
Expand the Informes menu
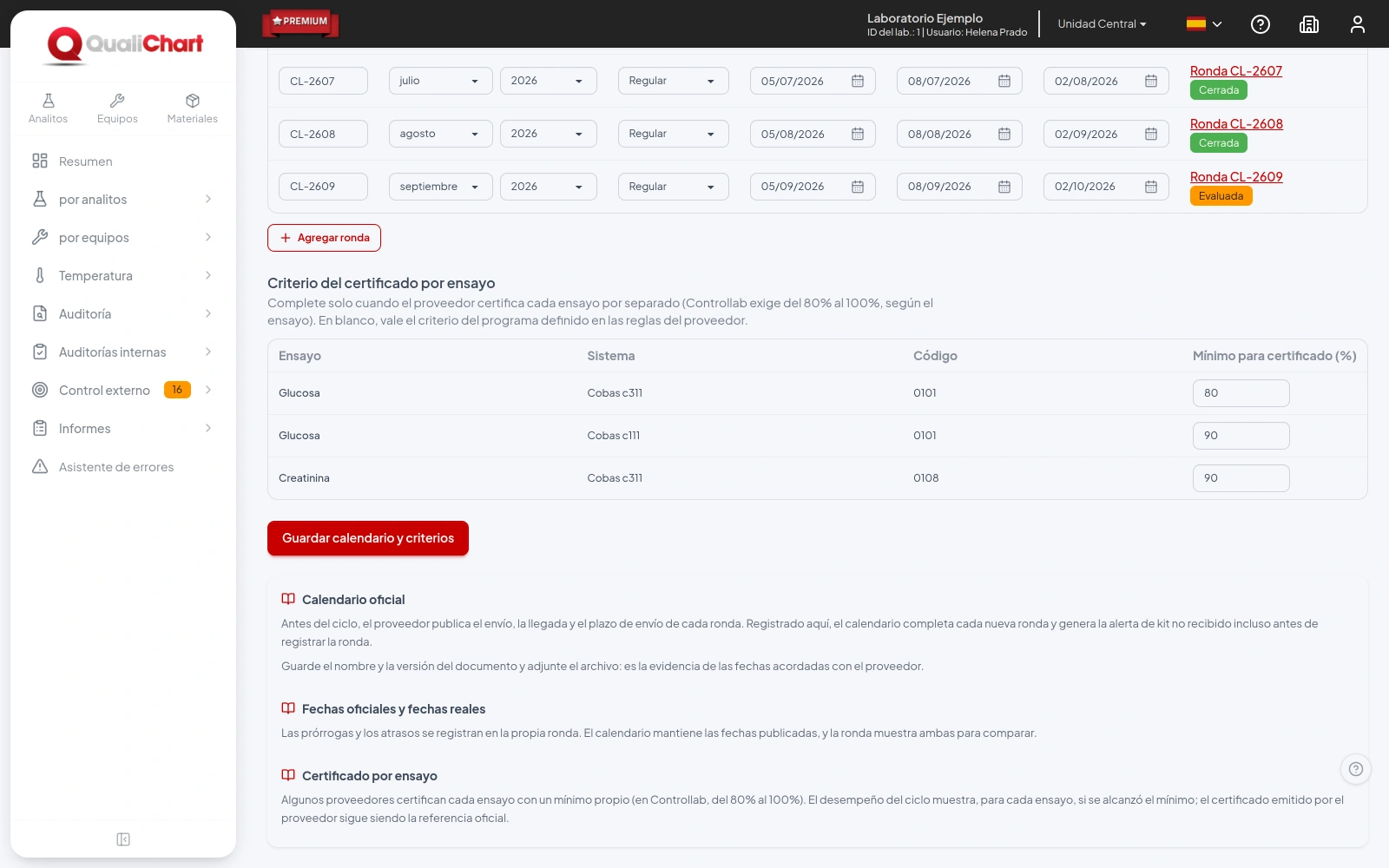[x=123, y=429]
